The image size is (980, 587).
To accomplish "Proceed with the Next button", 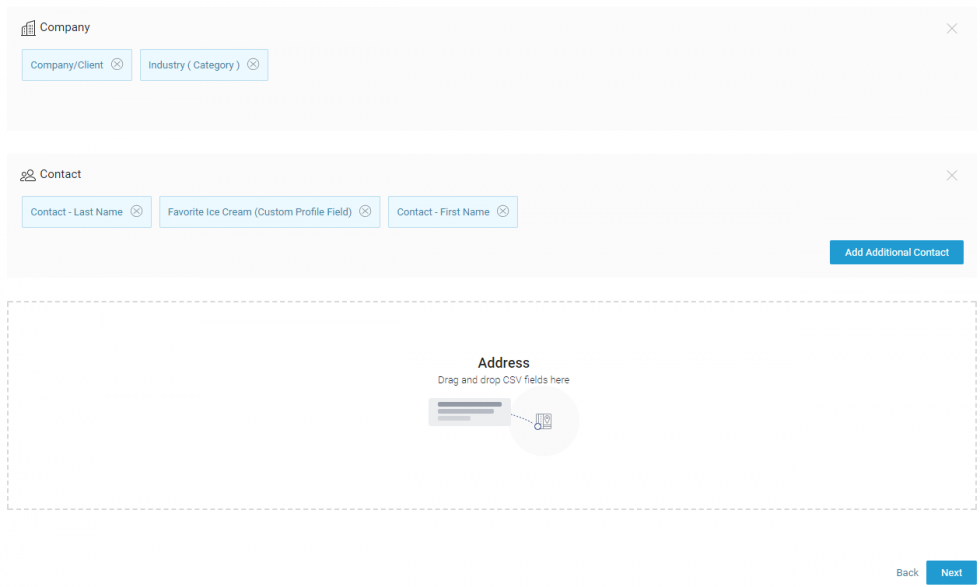I will click(951, 573).
